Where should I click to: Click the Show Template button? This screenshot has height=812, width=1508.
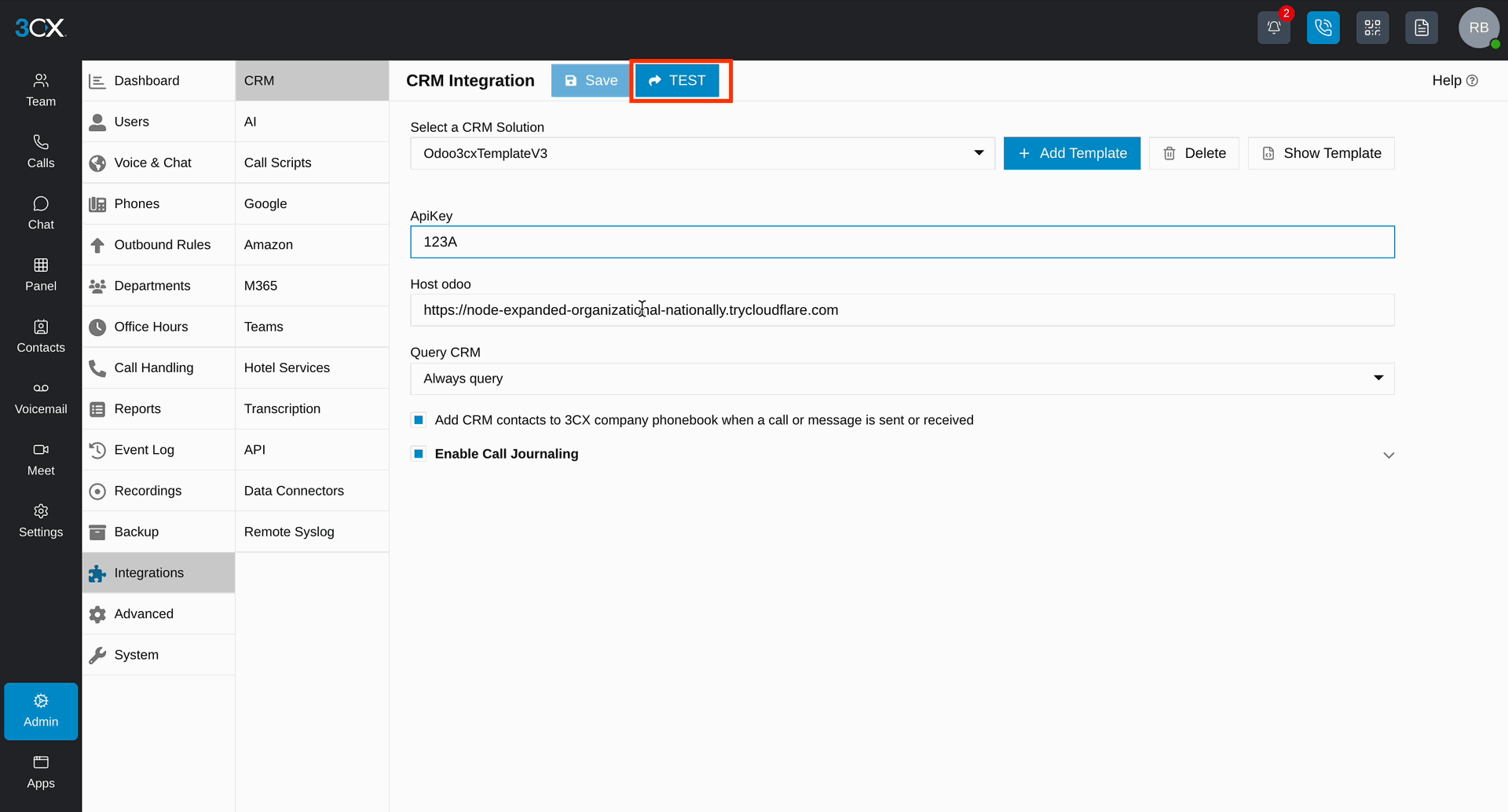click(x=1321, y=153)
